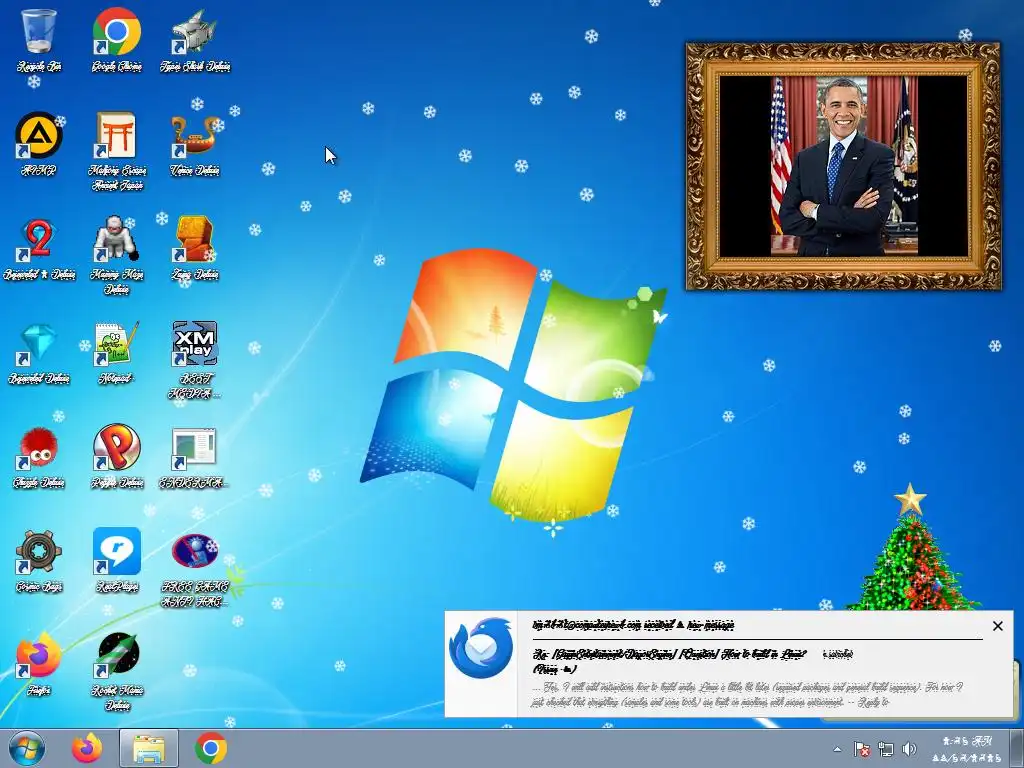
Task: Select the XMPlay desktop shortcut
Action: [x=195, y=360]
